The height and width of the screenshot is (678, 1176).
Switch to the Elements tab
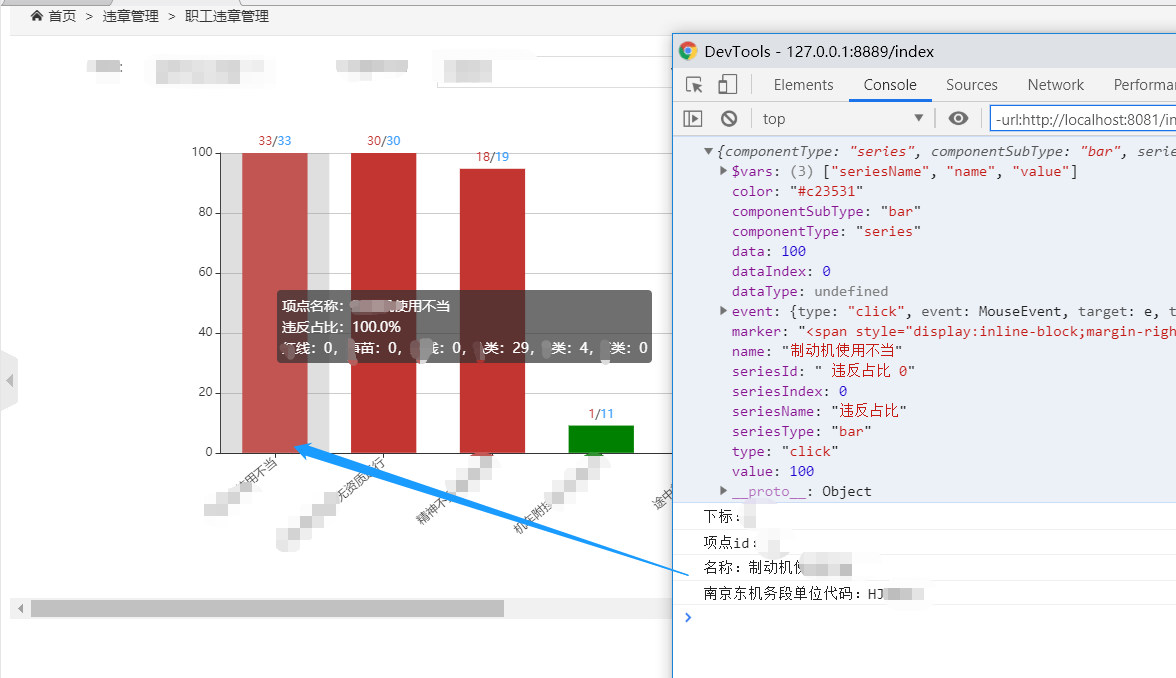tap(803, 85)
